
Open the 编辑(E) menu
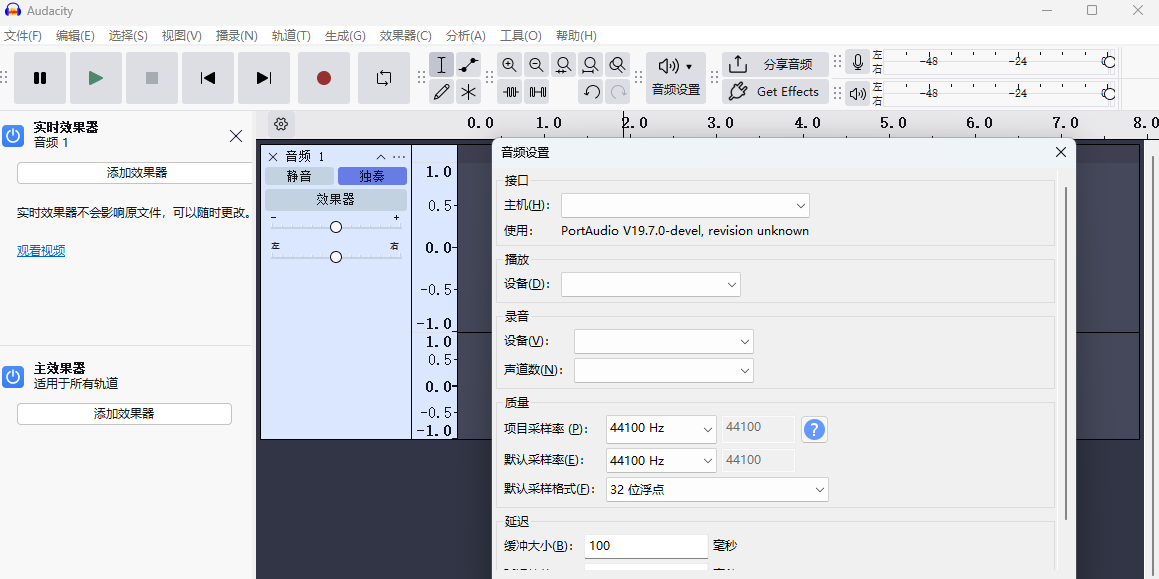click(75, 35)
